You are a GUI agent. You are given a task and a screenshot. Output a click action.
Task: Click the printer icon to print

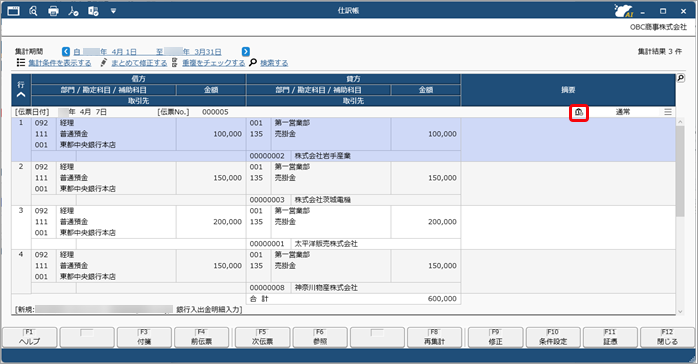[x=53, y=11]
